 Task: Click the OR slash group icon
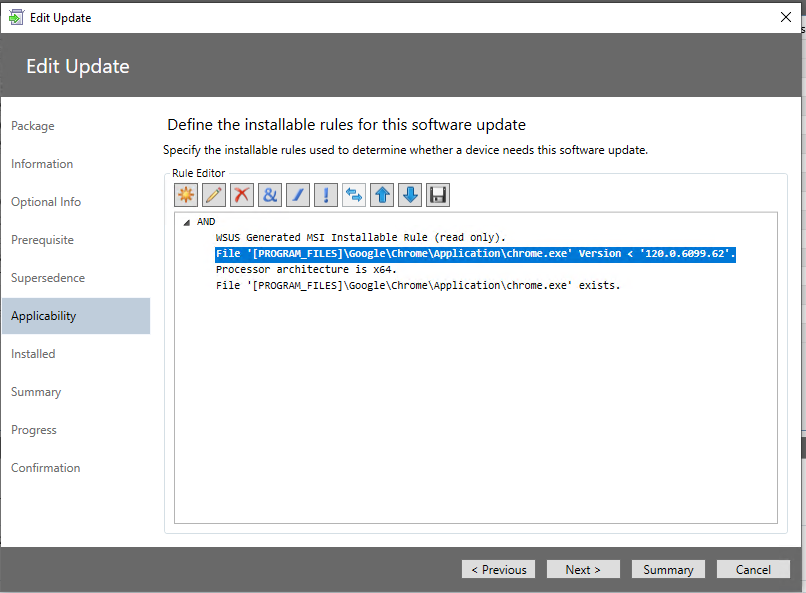pyautogui.click(x=298, y=195)
